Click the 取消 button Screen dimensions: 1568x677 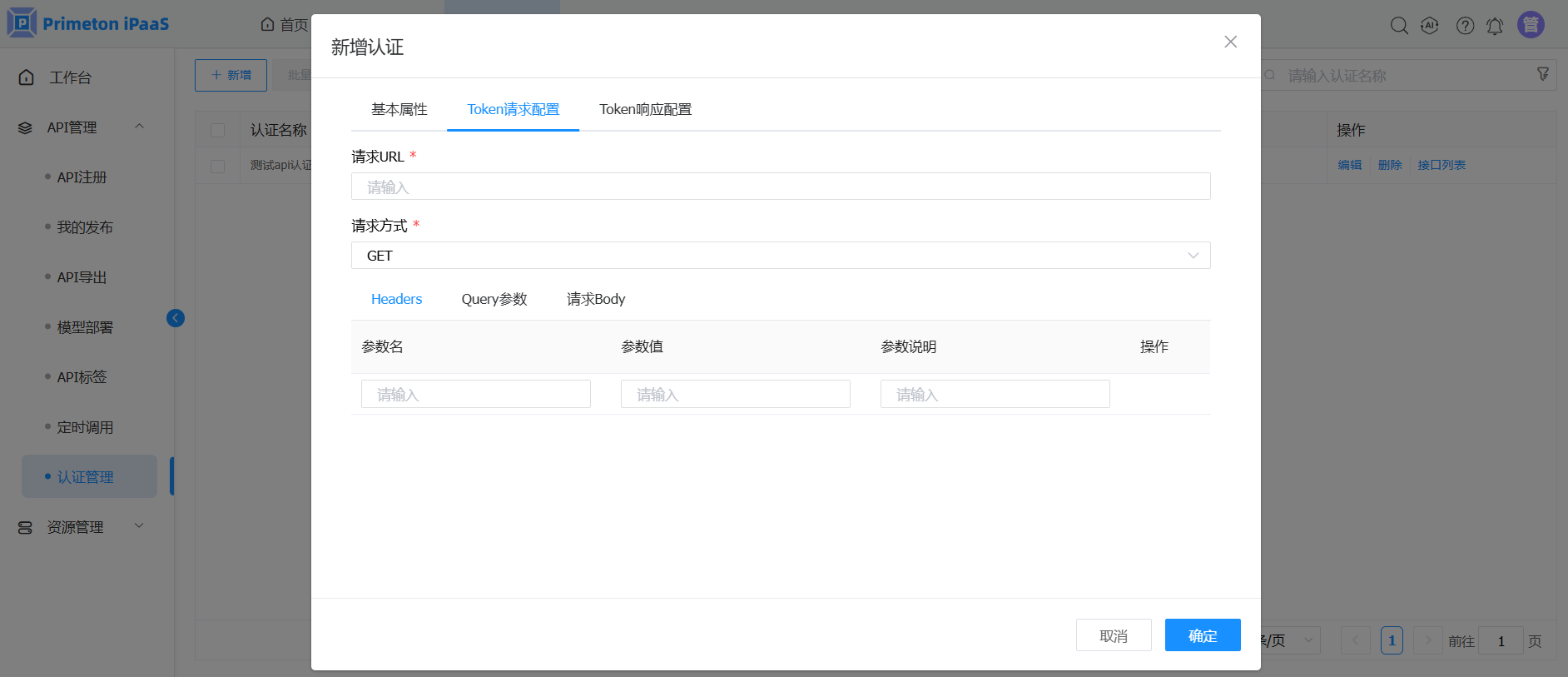tap(1113, 635)
